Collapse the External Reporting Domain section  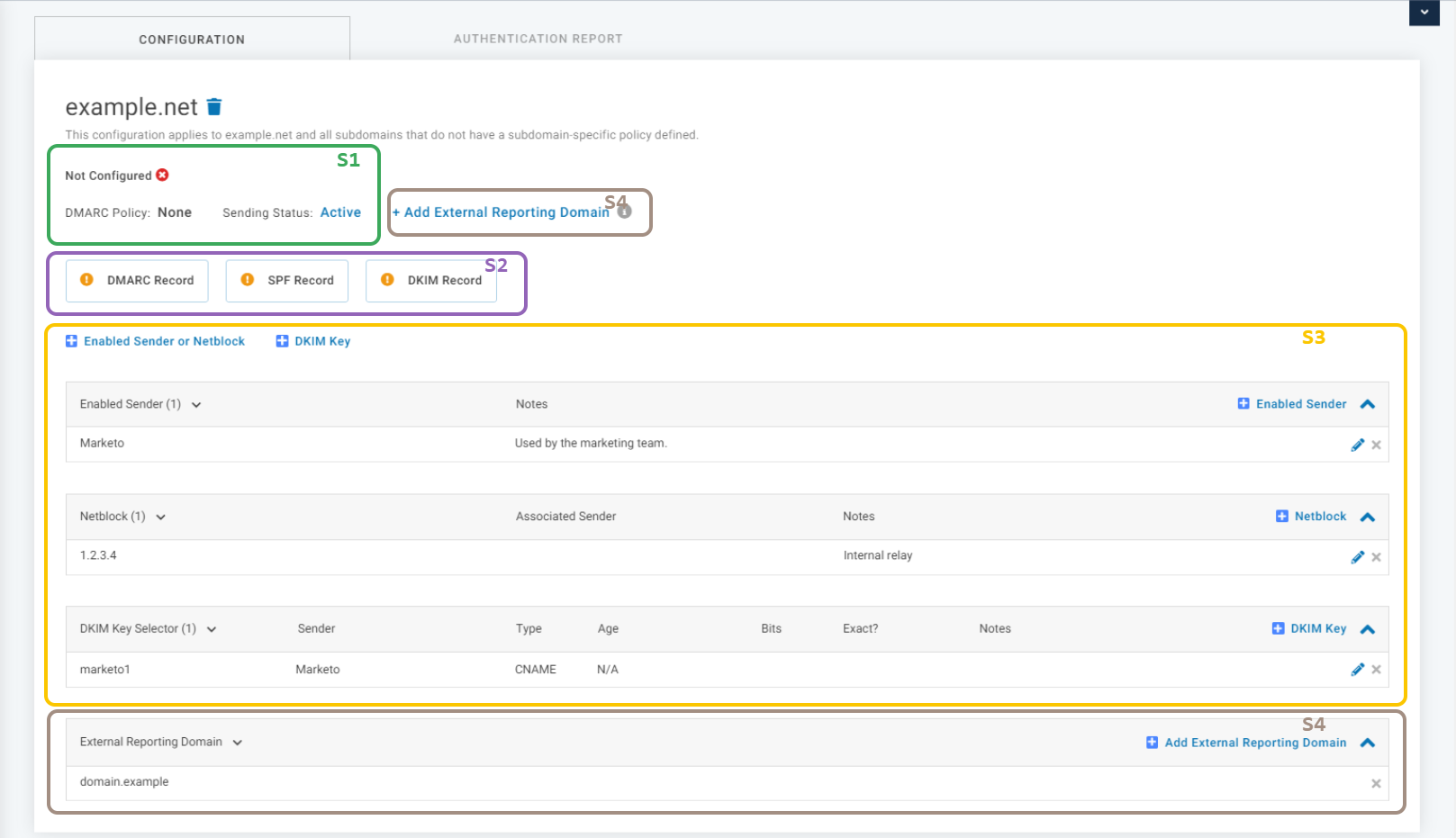(x=1368, y=743)
